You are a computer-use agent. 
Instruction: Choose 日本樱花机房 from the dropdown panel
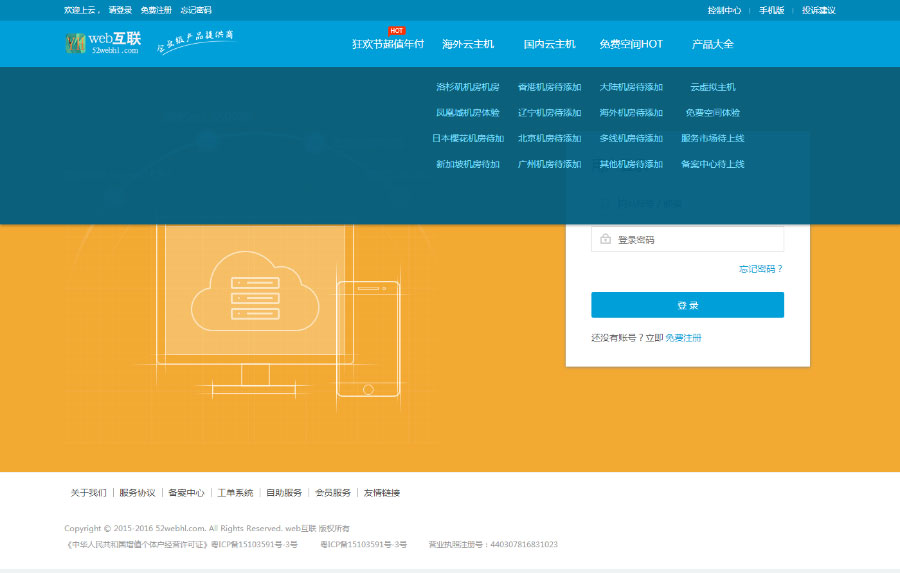468,139
